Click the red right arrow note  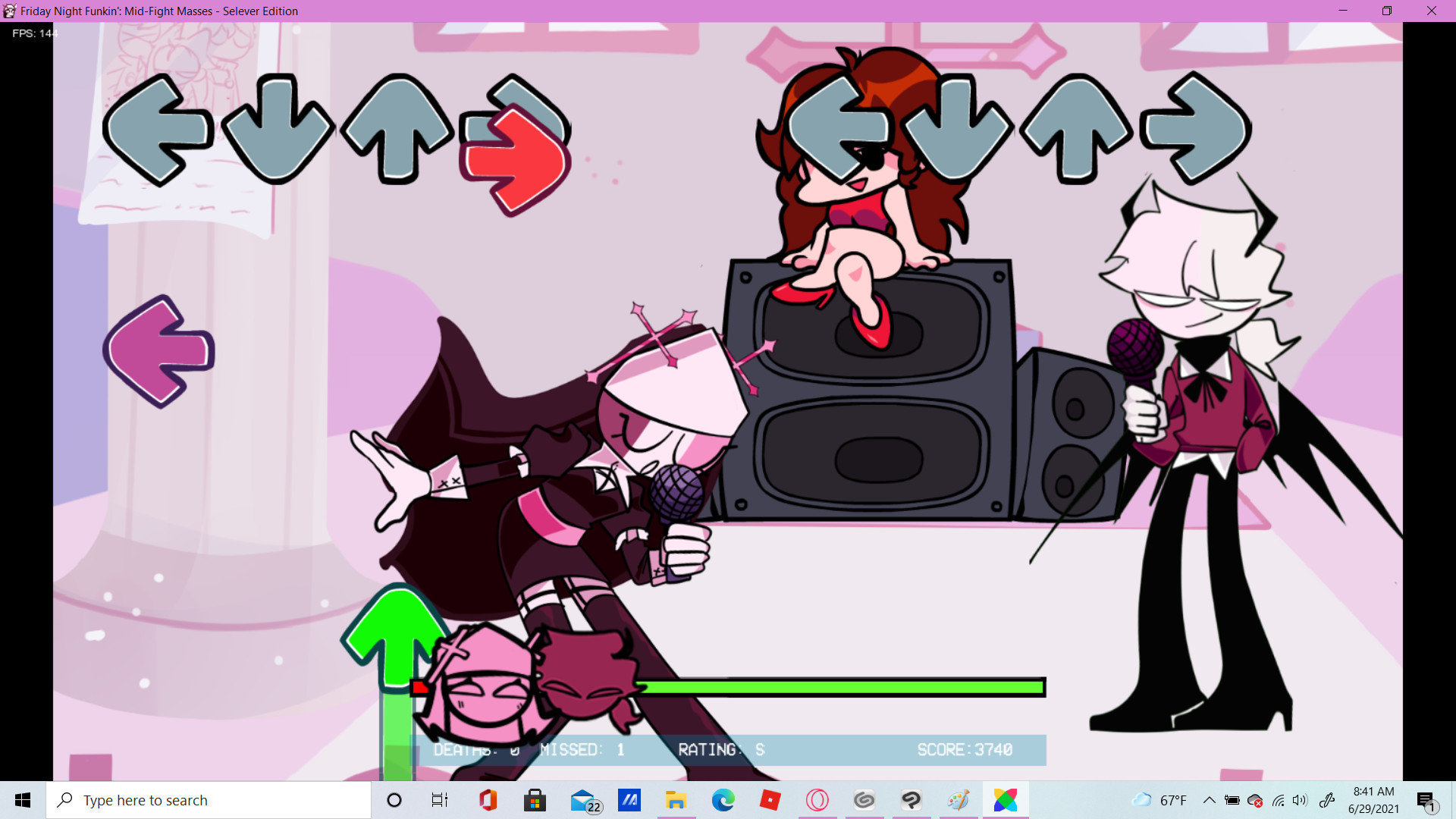[515, 160]
